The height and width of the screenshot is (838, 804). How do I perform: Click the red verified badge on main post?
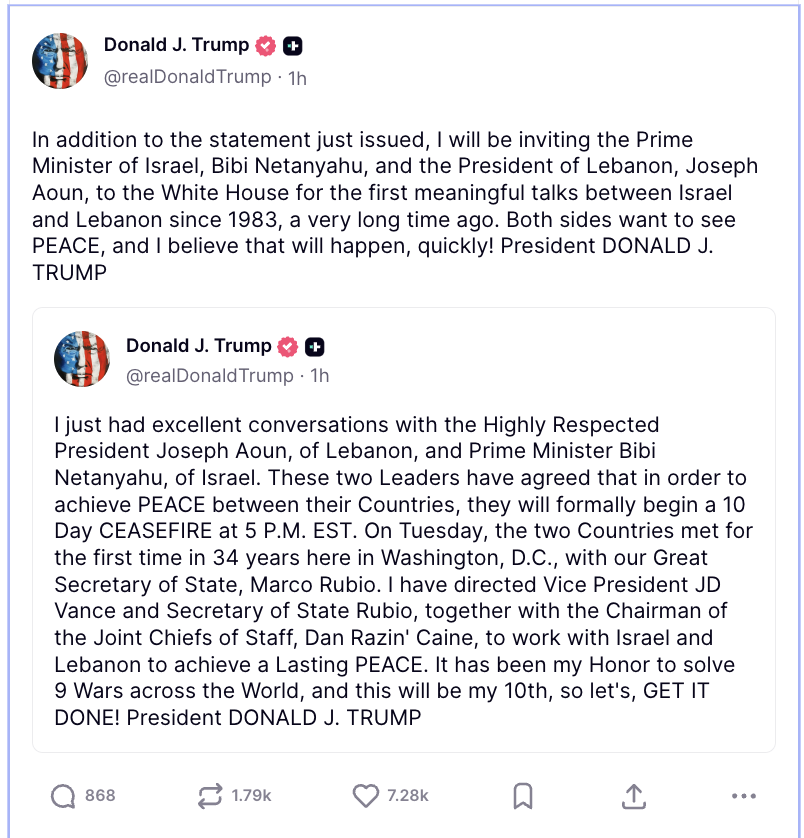(266, 46)
